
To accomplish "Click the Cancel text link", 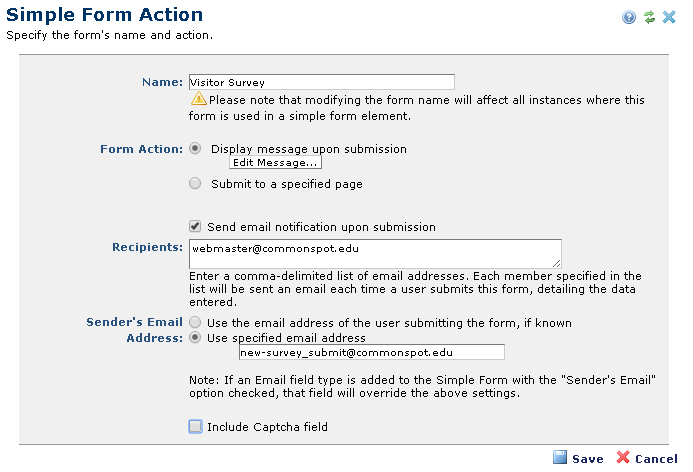I will (x=656, y=458).
